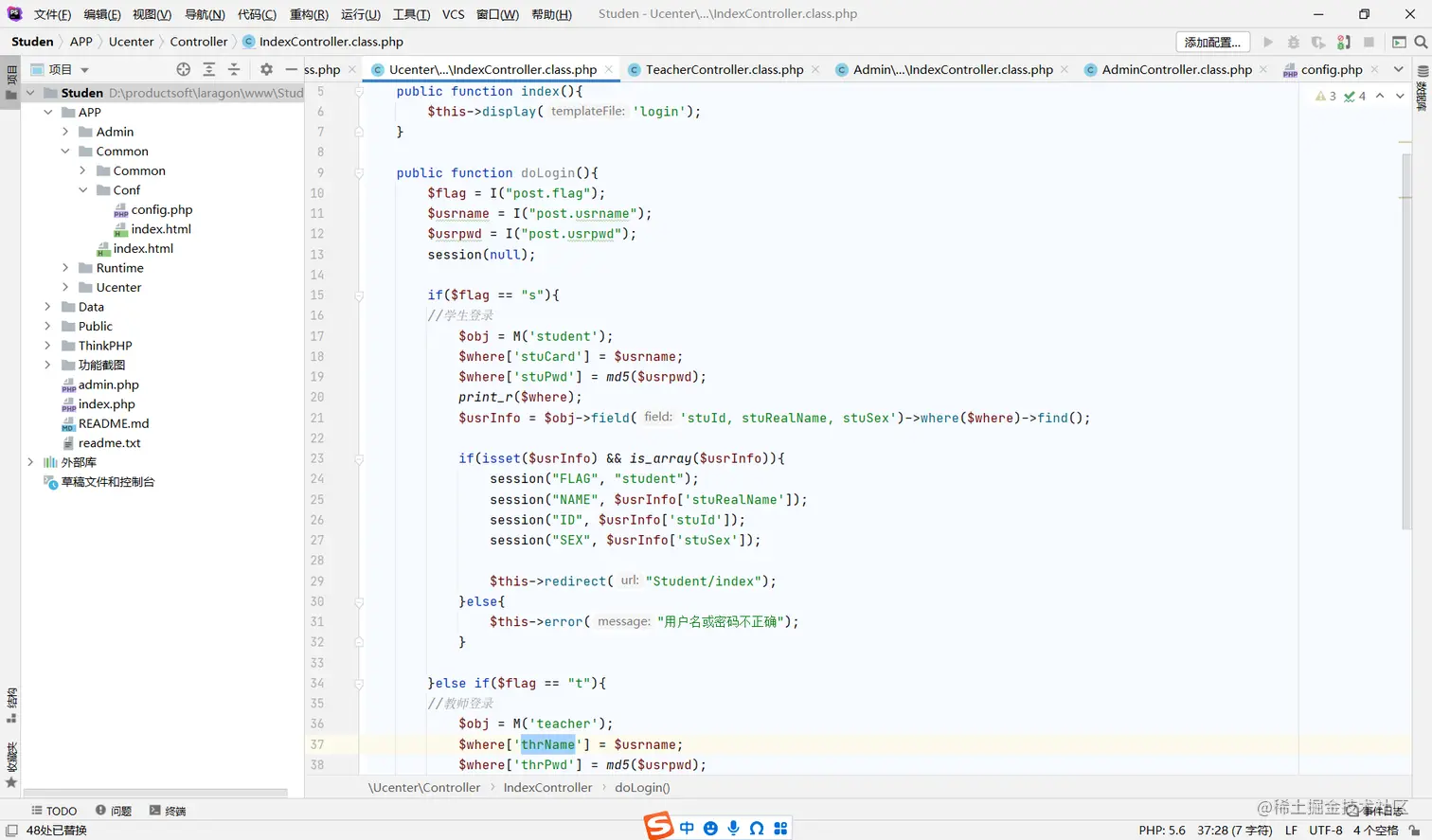Open the TODO tool window
Screen dimensions: 1432x840
coord(54,811)
